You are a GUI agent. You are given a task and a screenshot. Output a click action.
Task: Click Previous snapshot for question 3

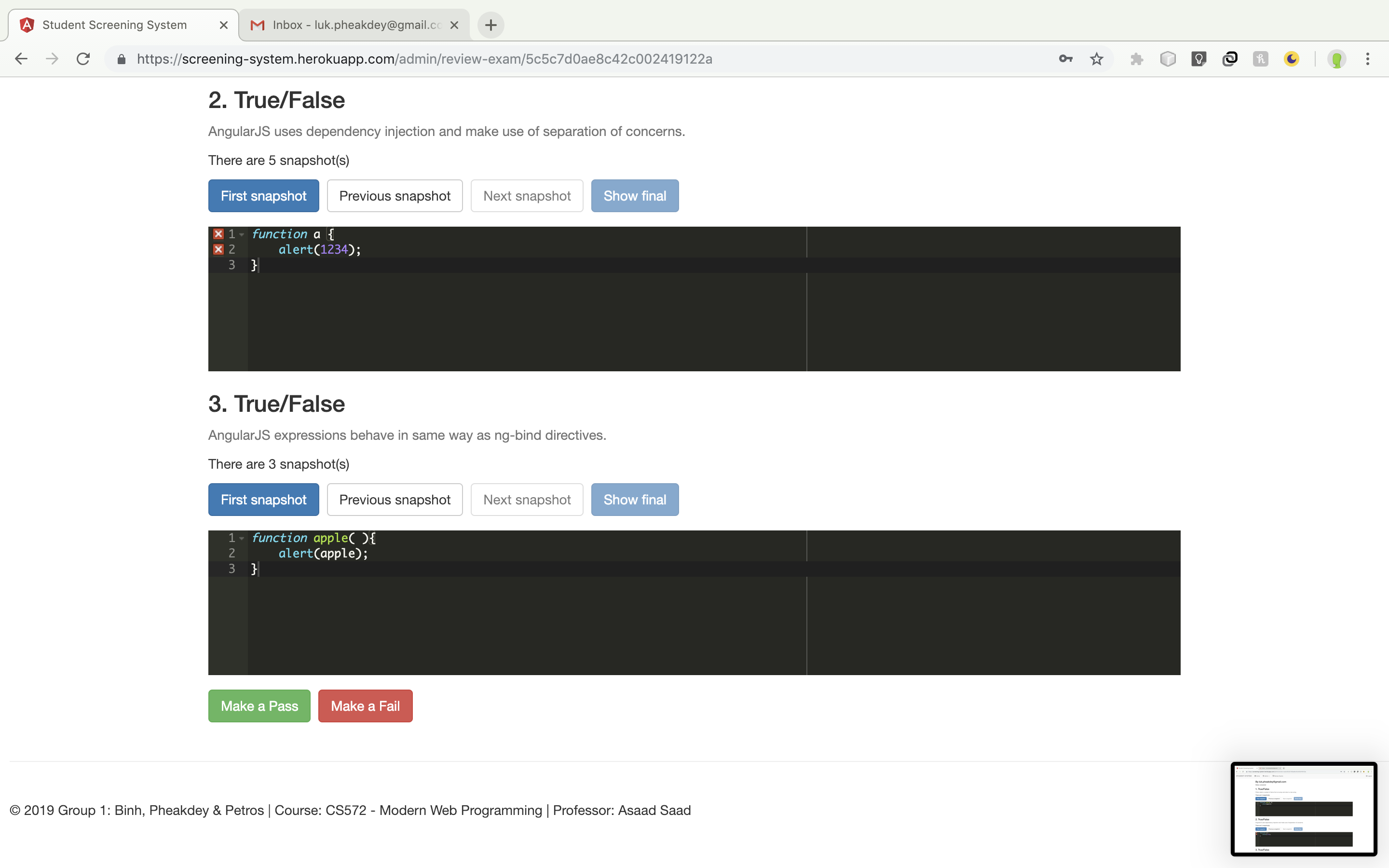[x=395, y=500]
